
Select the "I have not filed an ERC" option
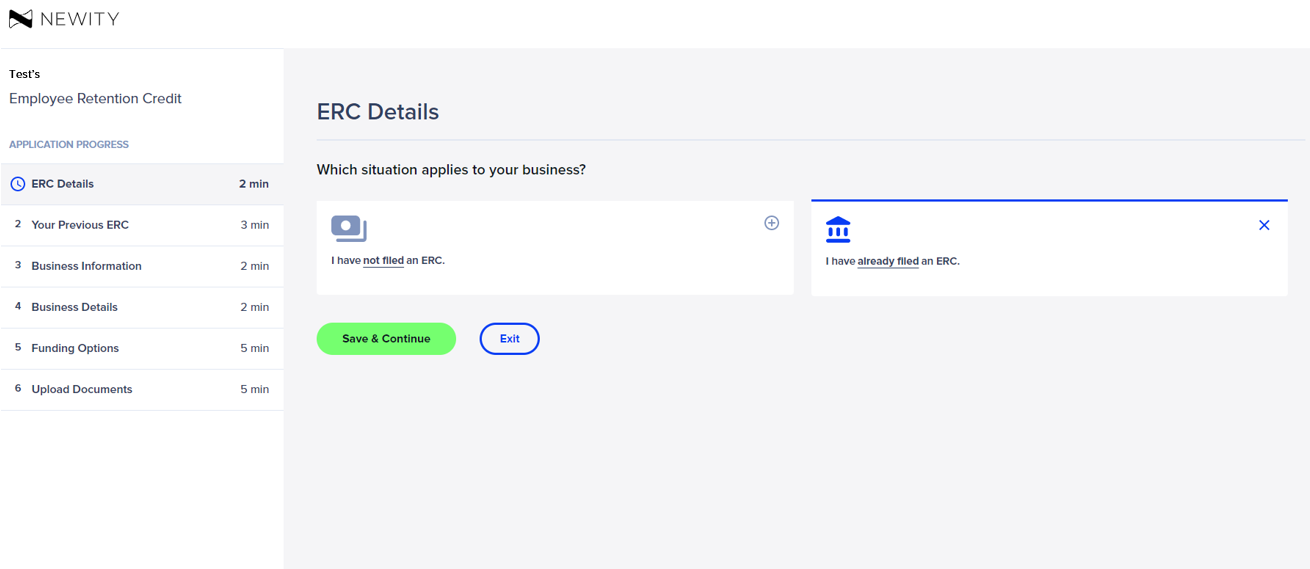(555, 248)
